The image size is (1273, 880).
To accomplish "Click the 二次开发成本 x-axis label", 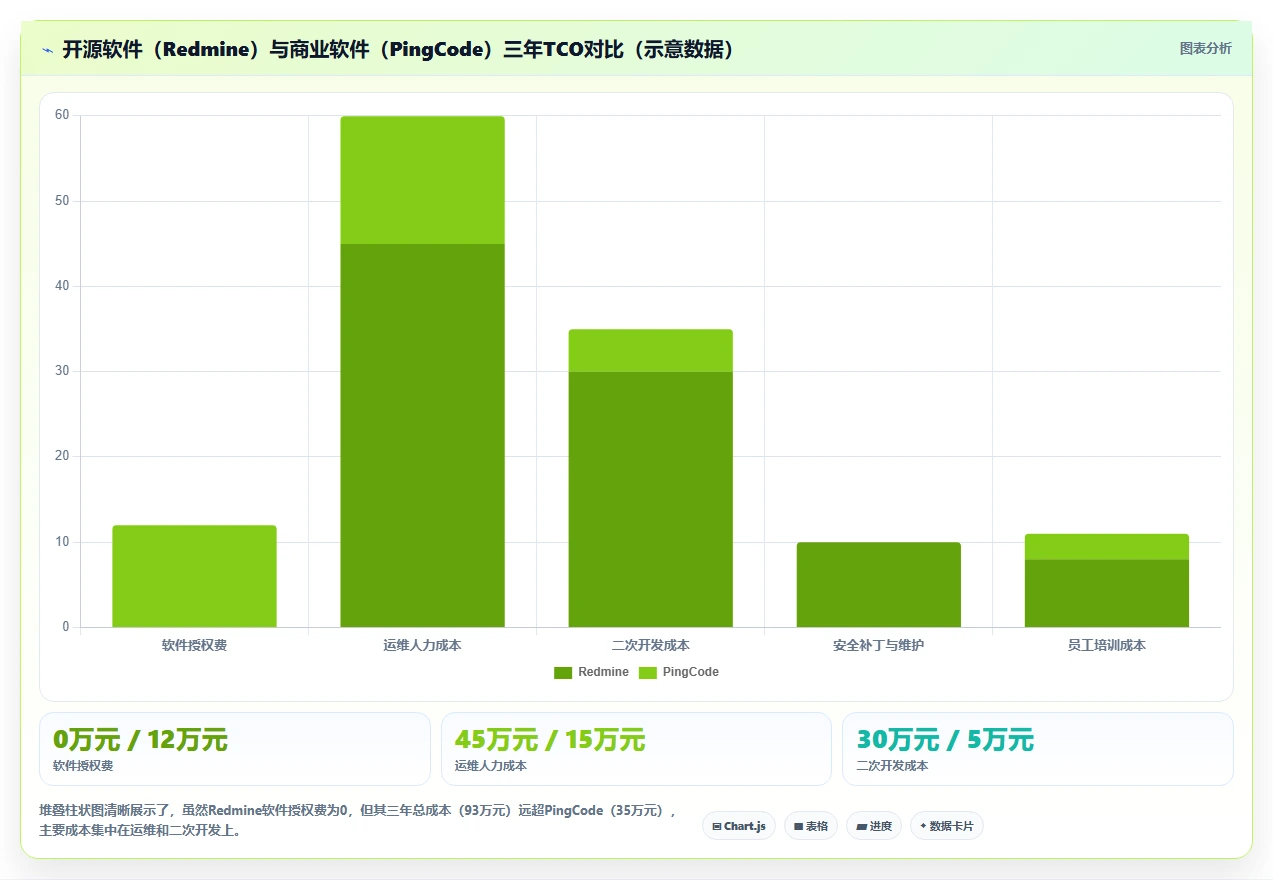I will [x=650, y=645].
